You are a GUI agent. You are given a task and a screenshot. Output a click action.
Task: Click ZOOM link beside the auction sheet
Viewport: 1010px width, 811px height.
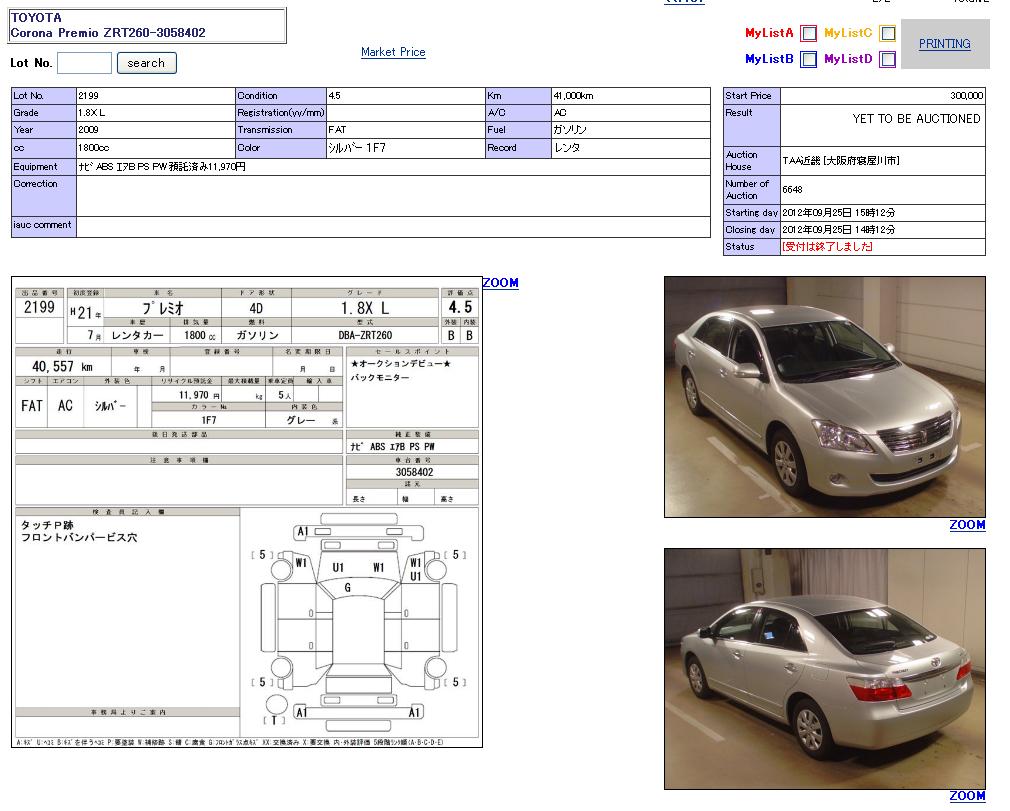point(500,283)
